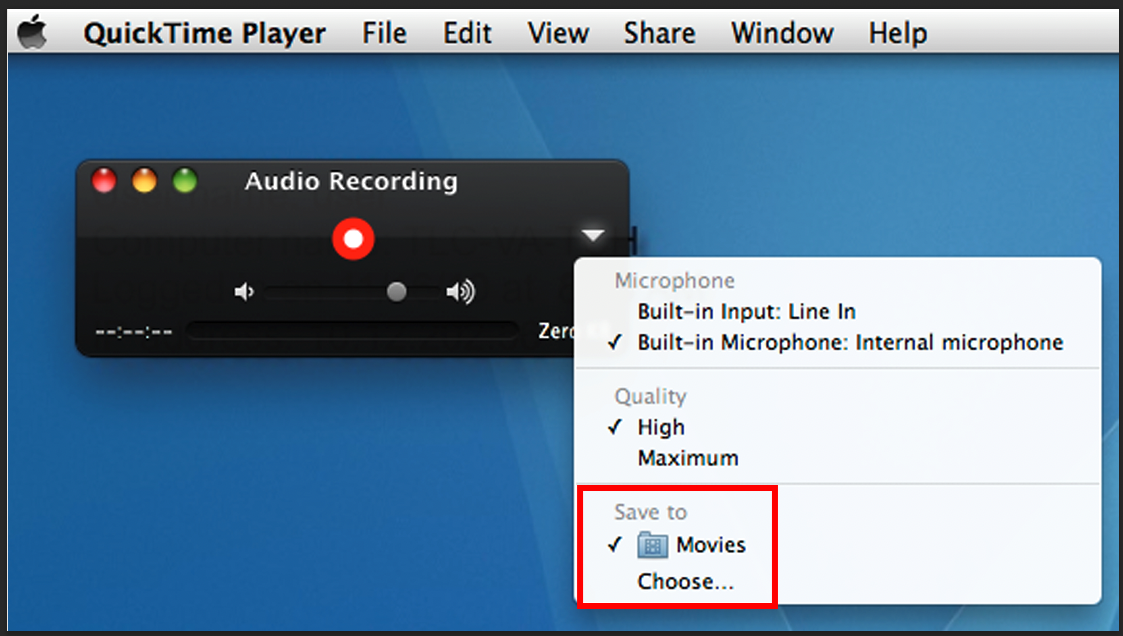
Task: Click the low volume speaker icon
Action: click(x=244, y=292)
